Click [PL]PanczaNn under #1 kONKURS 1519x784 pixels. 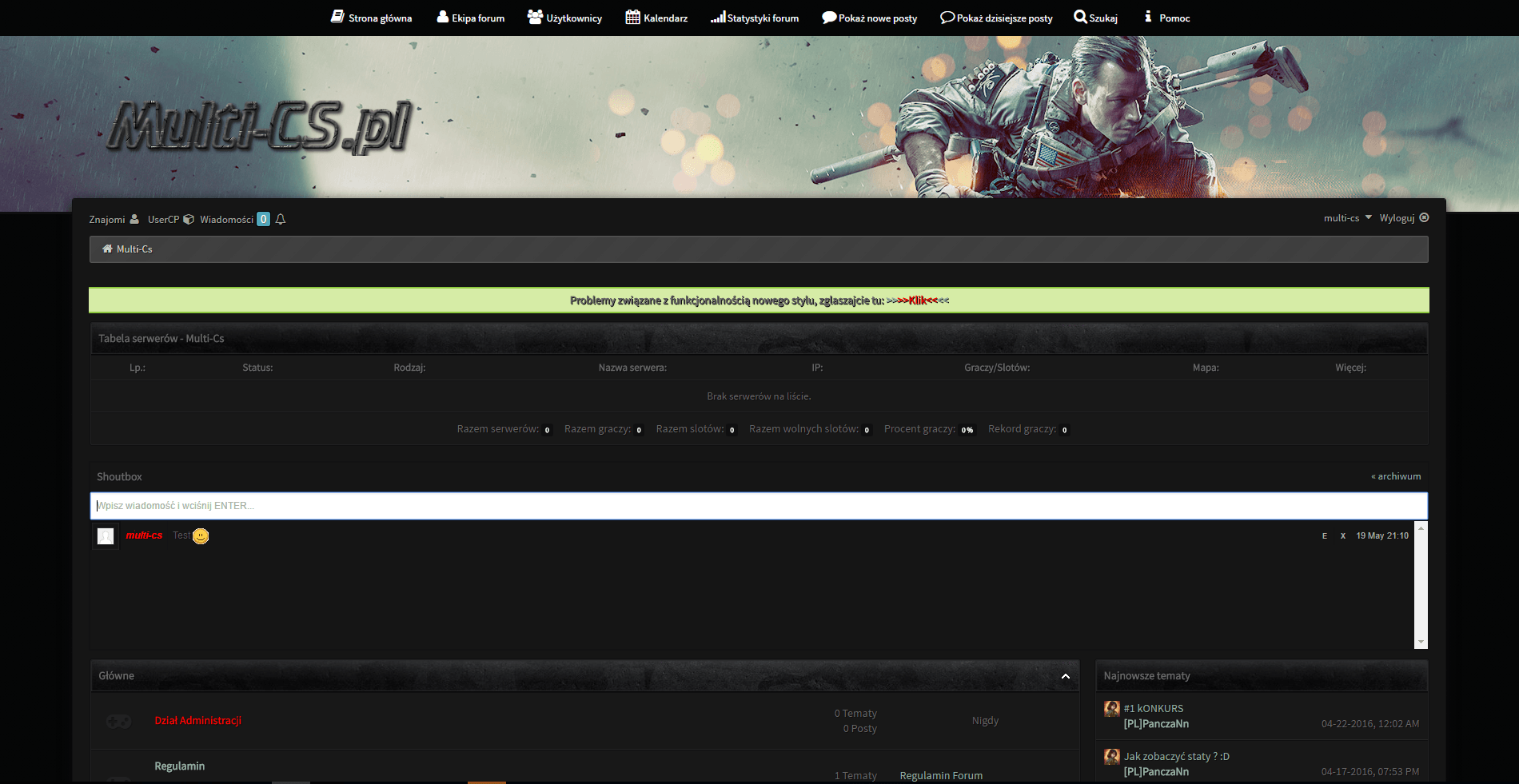point(1156,724)
